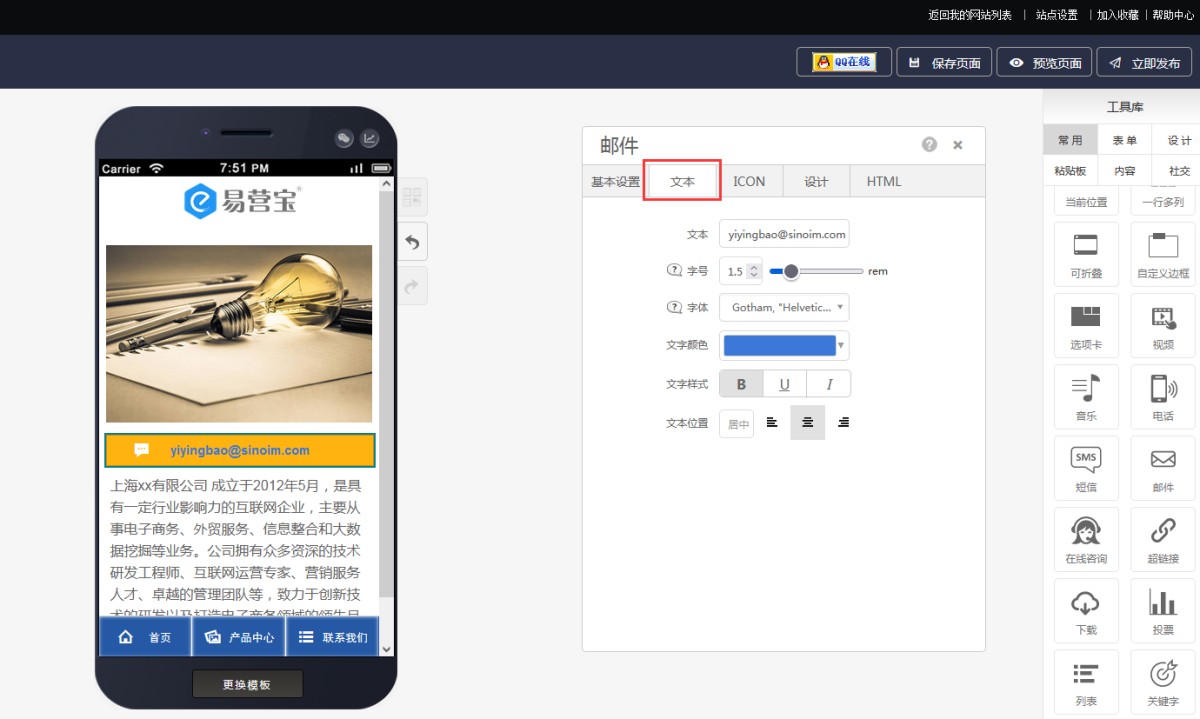The width and height of the screenshot is (1200, 719).
Task: Click the font size stepper arrows
Action: [x=754, y=271]
